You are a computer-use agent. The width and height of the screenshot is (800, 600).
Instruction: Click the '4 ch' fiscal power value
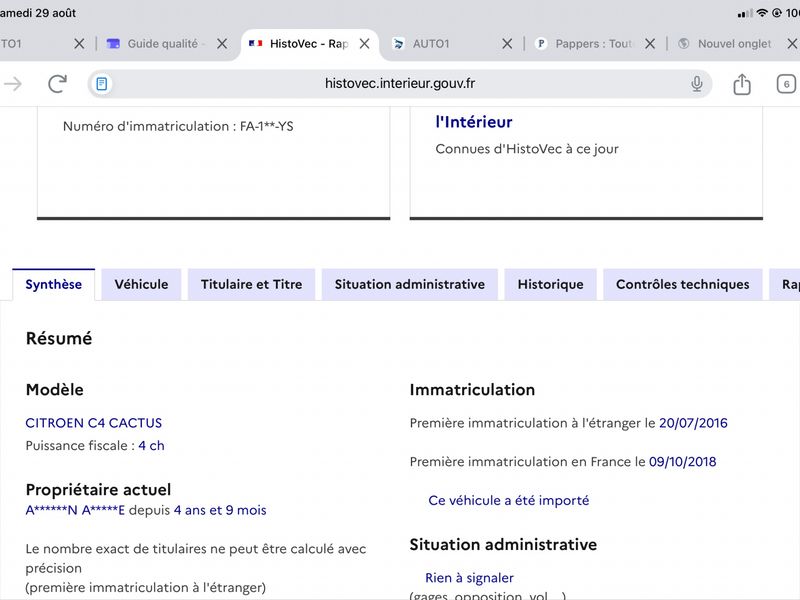(152, 445)
